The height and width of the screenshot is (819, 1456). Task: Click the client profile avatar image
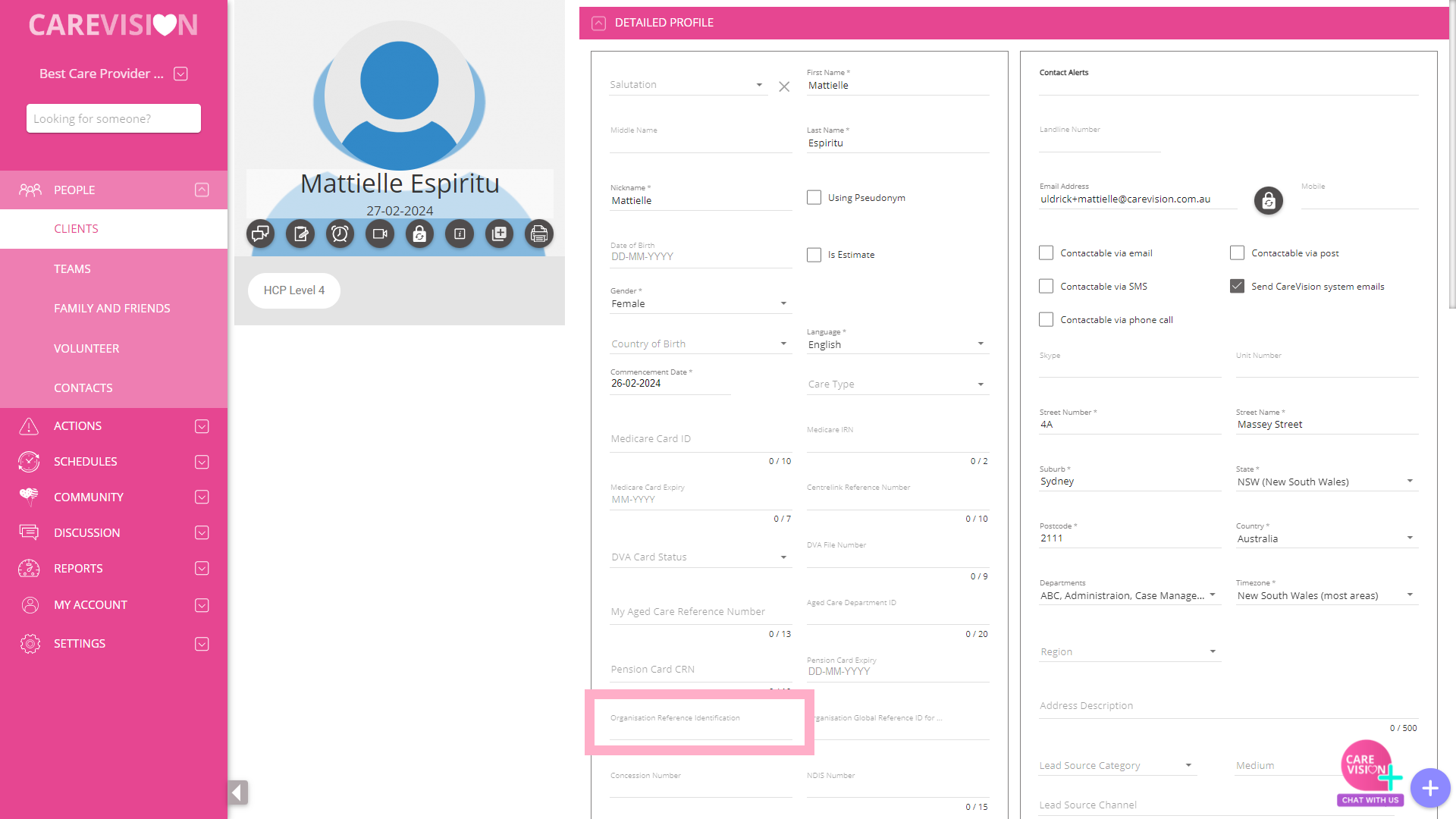tap(400, 96)
